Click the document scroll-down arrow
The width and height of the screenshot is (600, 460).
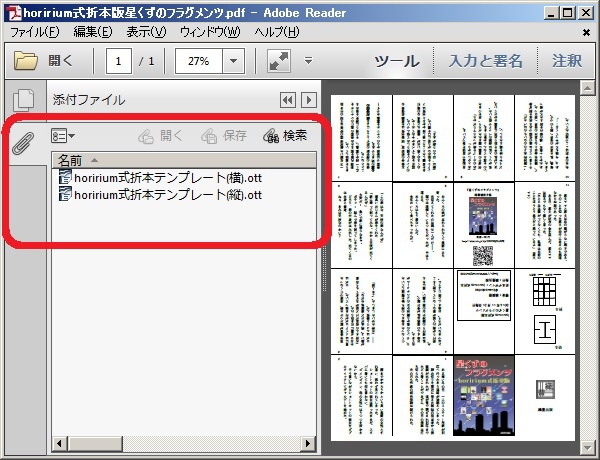587,447
